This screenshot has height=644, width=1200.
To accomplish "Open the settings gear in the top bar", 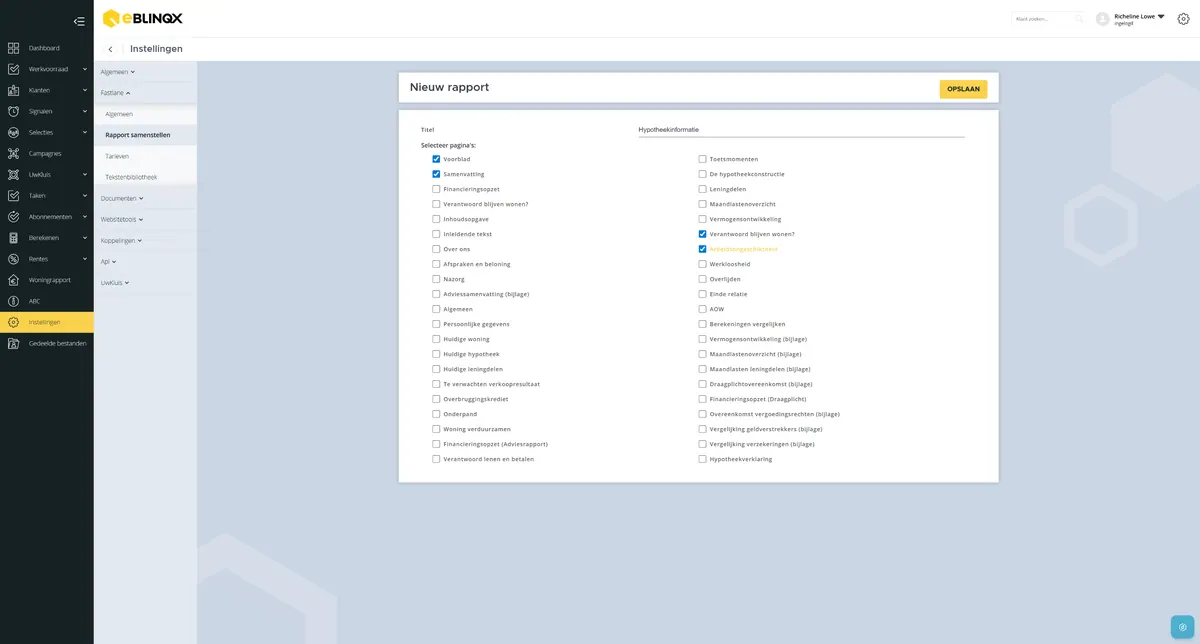I will (x=1184, y=19).
